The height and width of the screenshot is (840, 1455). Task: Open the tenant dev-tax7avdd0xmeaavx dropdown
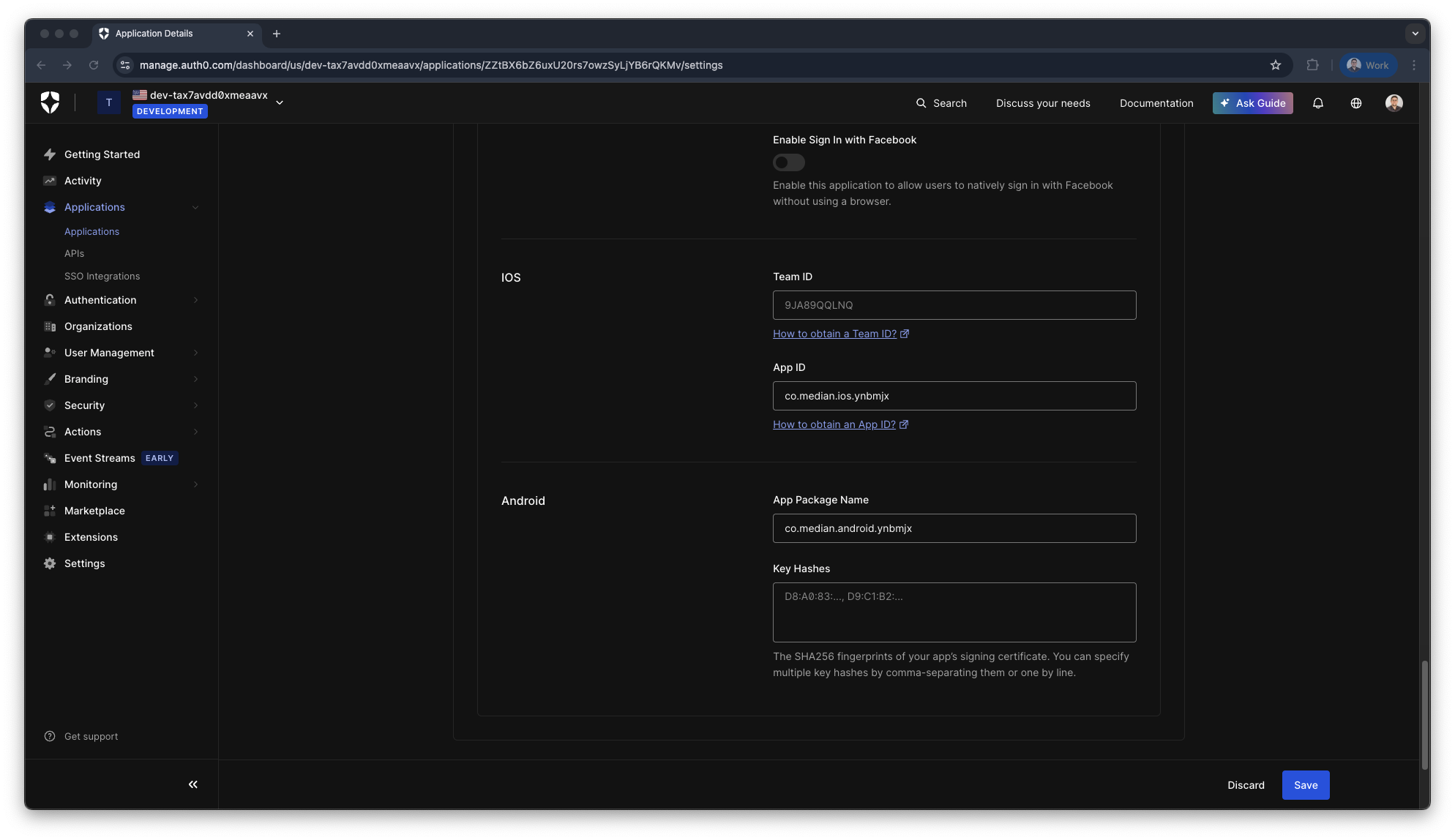280,102
